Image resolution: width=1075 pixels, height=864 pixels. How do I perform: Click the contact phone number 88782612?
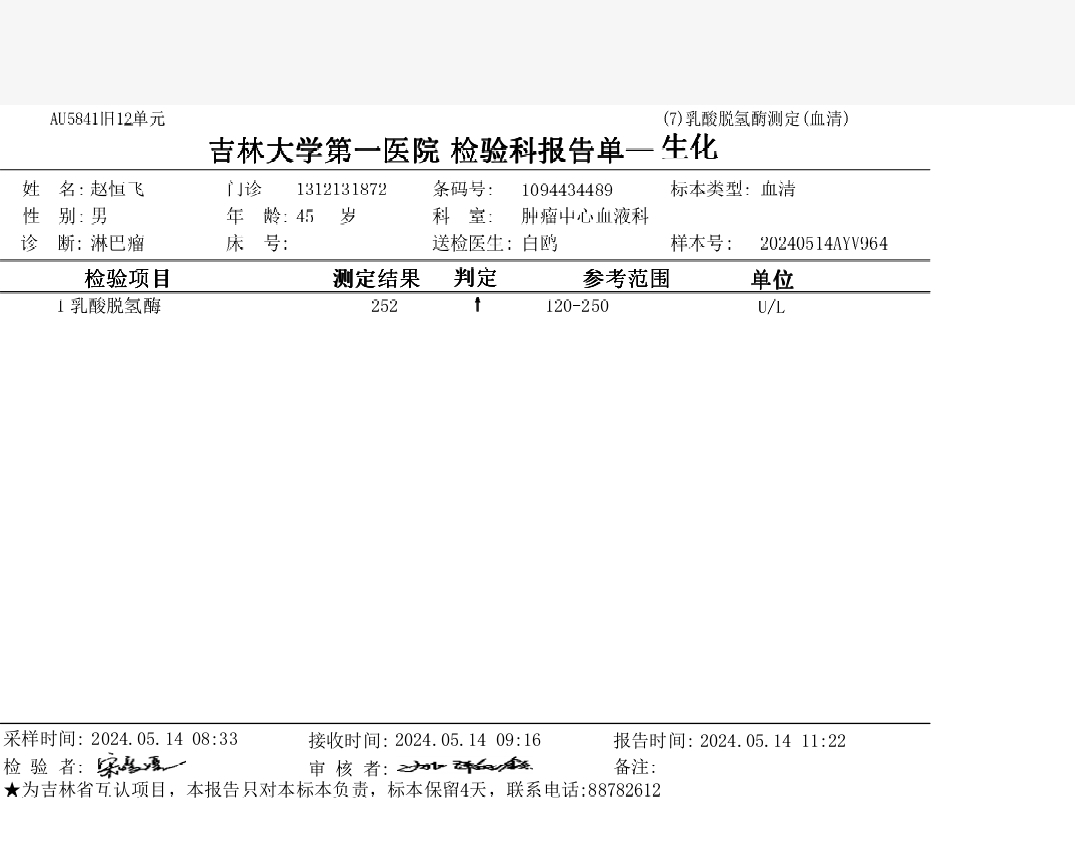click(x=625, y=791)
